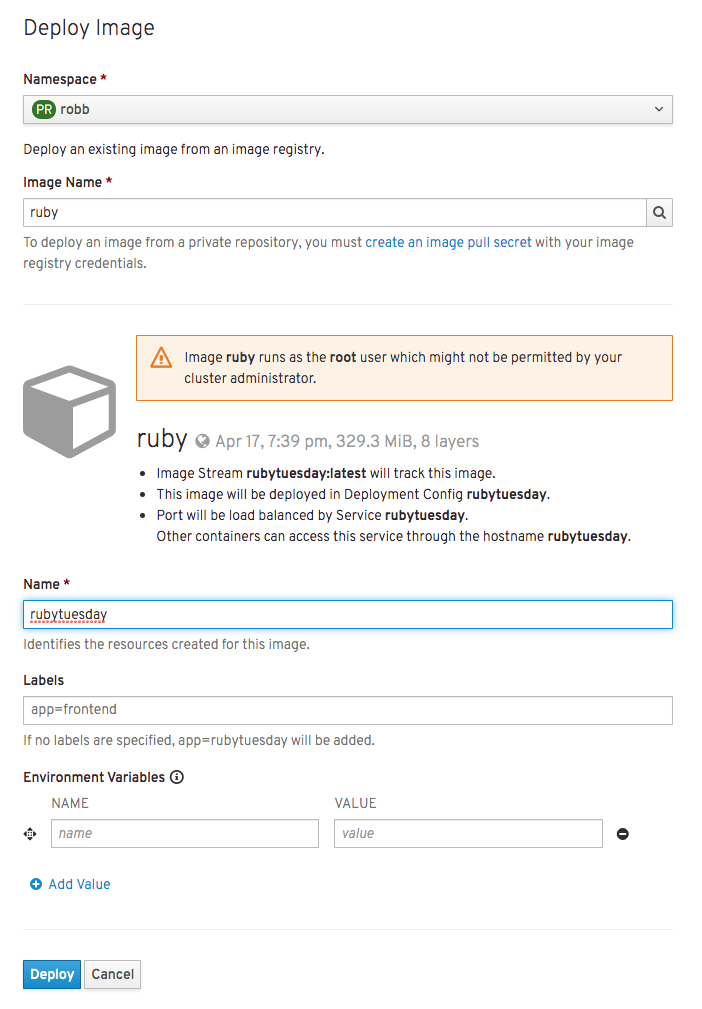Screen dimensions: 702x1009
Task: Click the Environment Variables info icon
Action: click(x=177, y=777)
